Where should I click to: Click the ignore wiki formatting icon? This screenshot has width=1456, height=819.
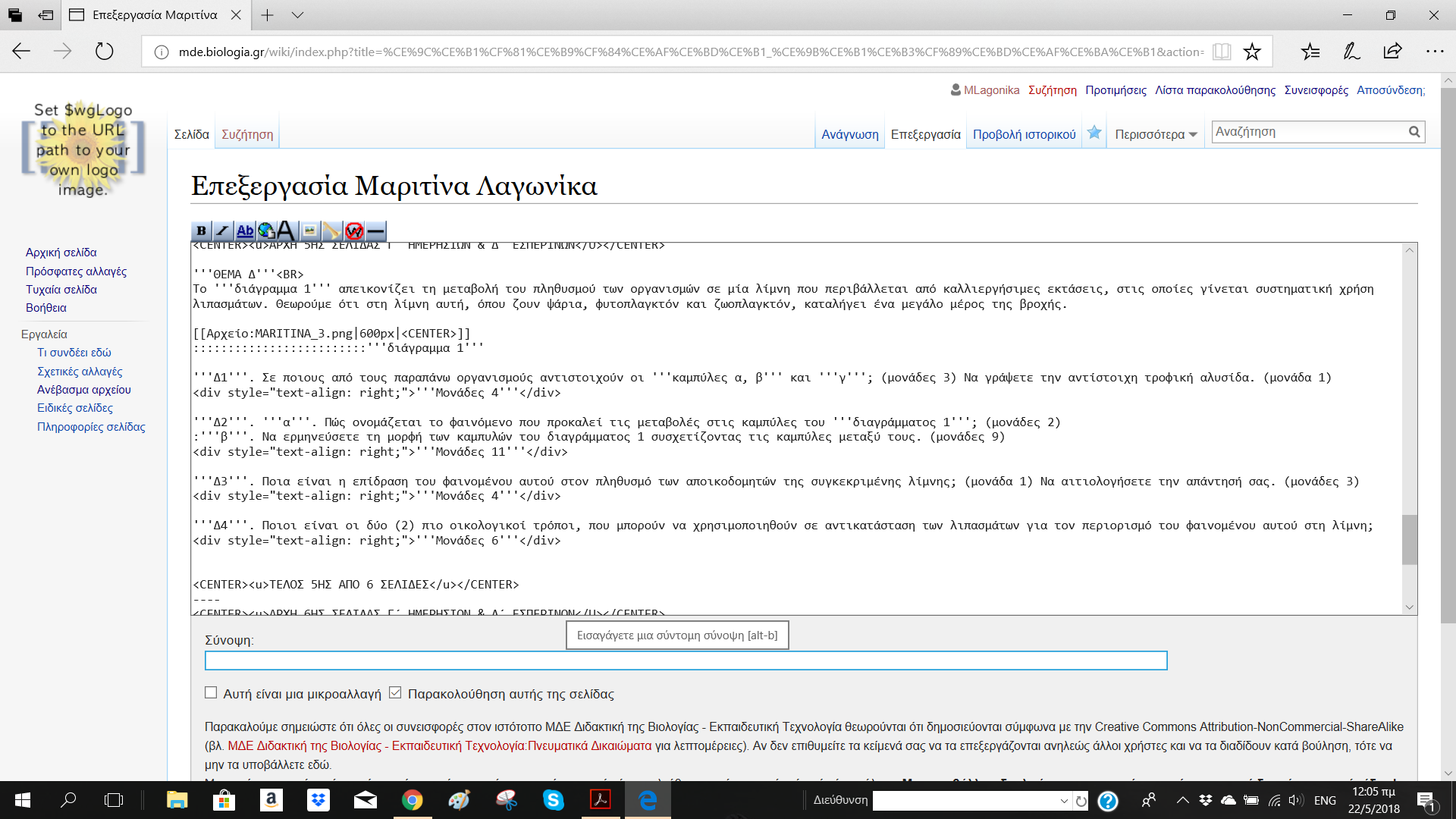(x=353, y=231)
